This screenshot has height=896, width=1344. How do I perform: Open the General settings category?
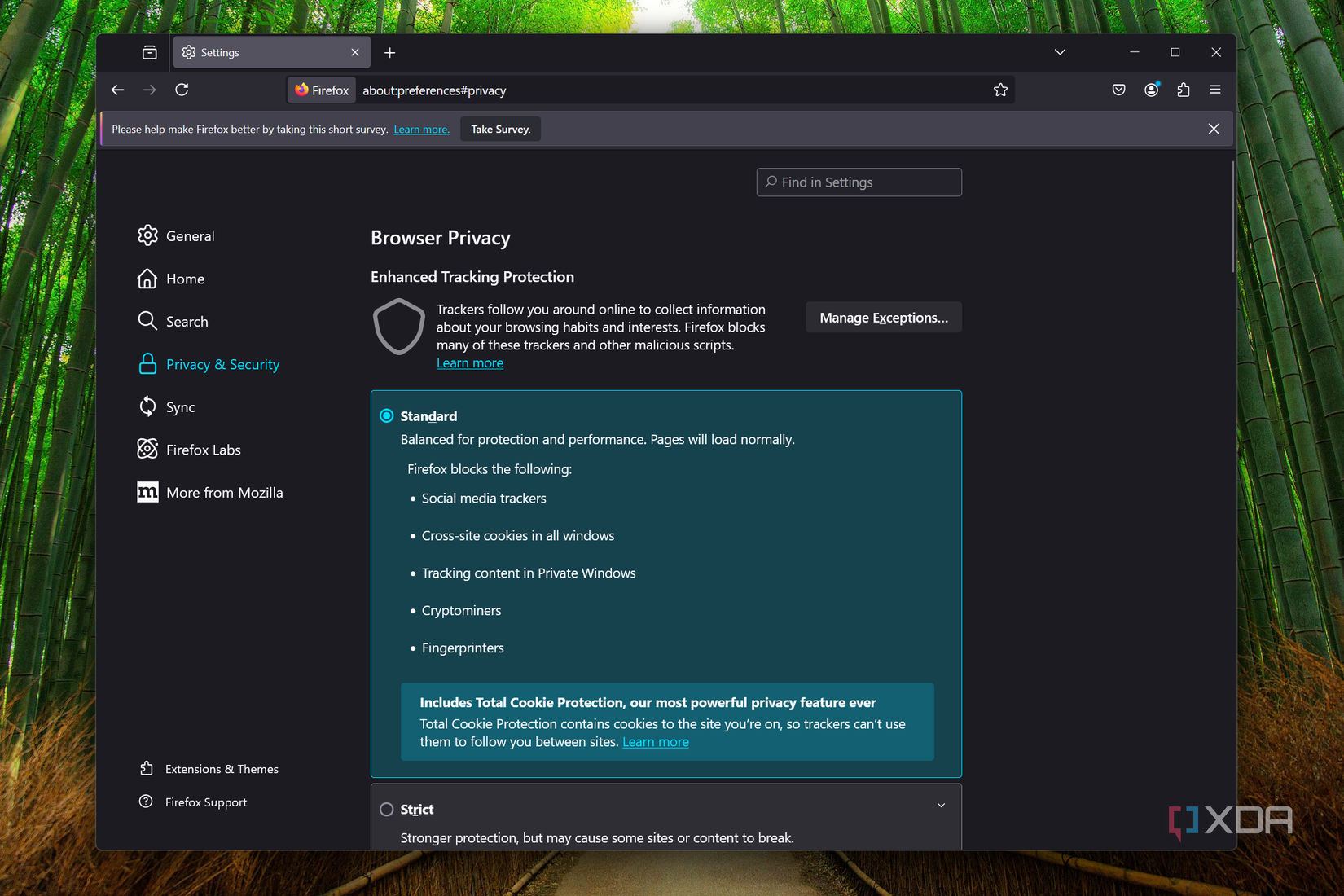176,235
